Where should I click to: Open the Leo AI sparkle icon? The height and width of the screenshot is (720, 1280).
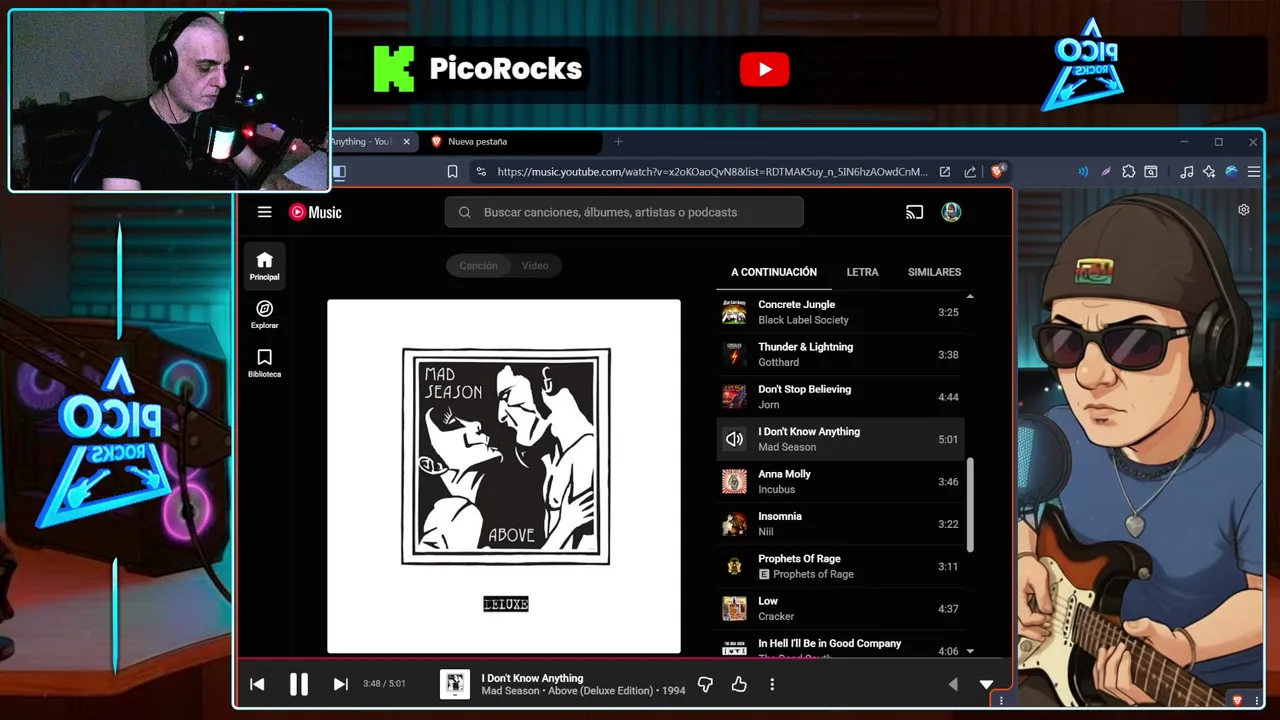1209,172
